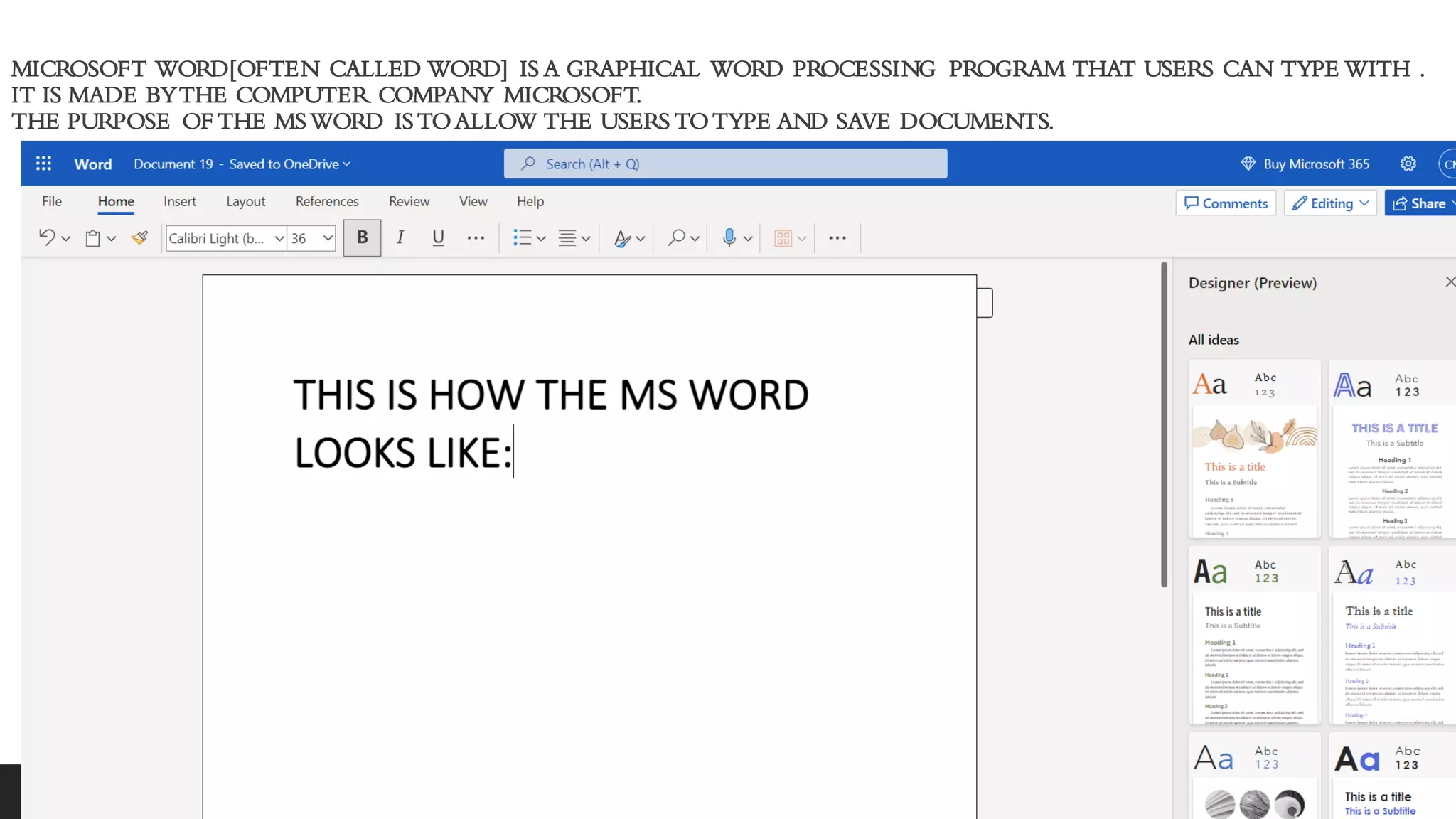Click the 'All ideas' heading

point(1214,340)
